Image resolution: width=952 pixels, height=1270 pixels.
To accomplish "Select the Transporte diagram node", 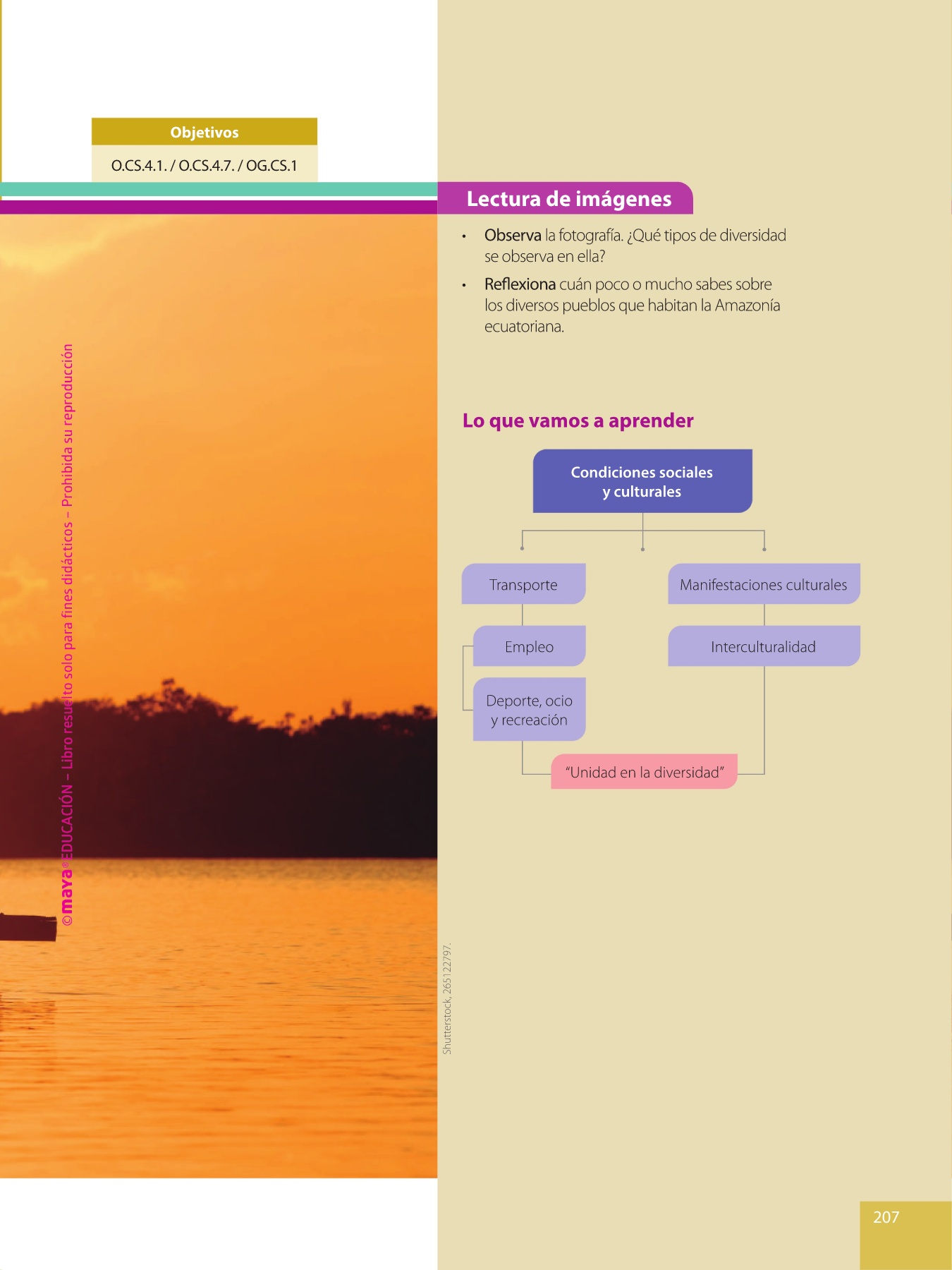I will [523, 585].
